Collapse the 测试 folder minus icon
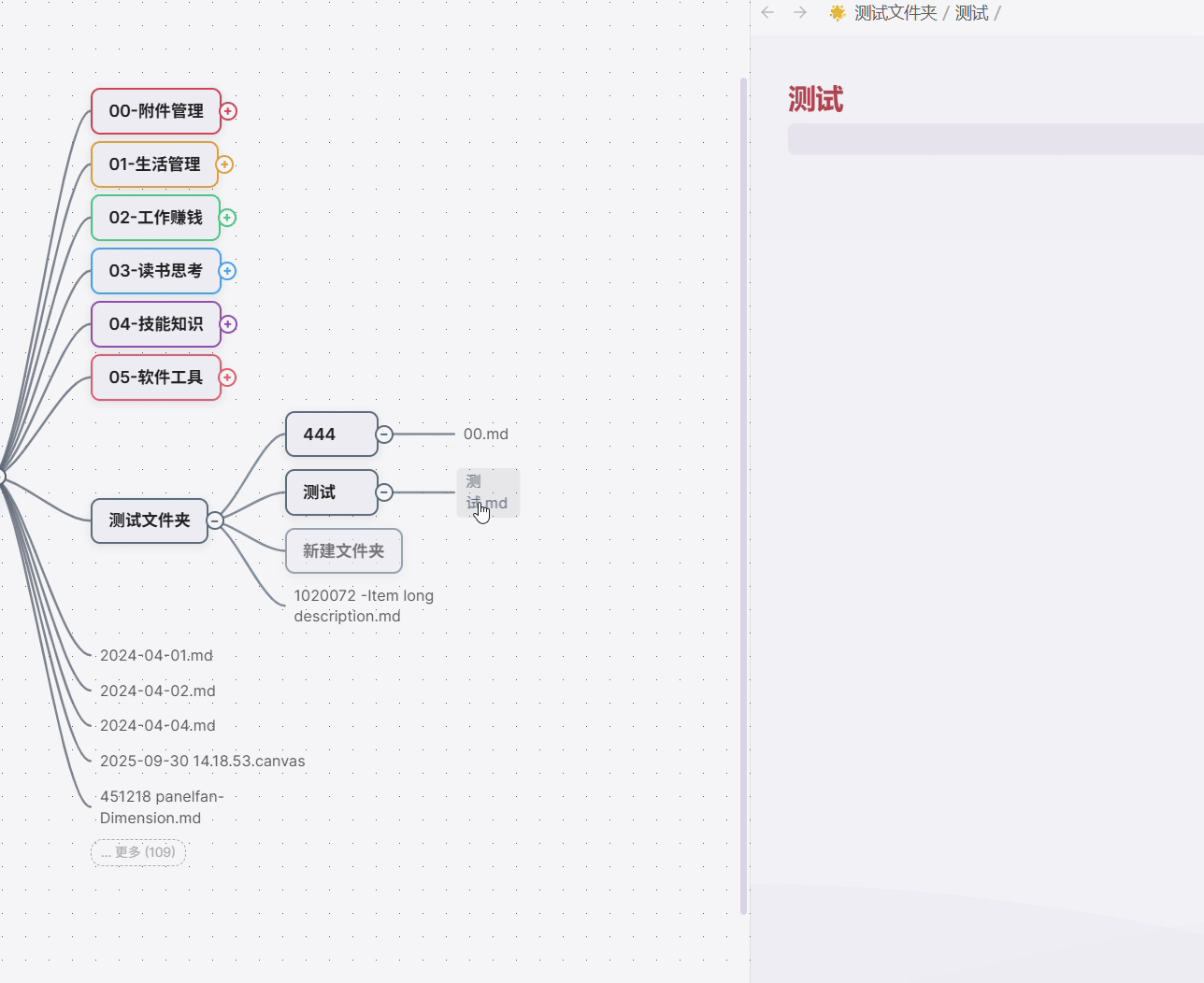 (x=384, y=492)
